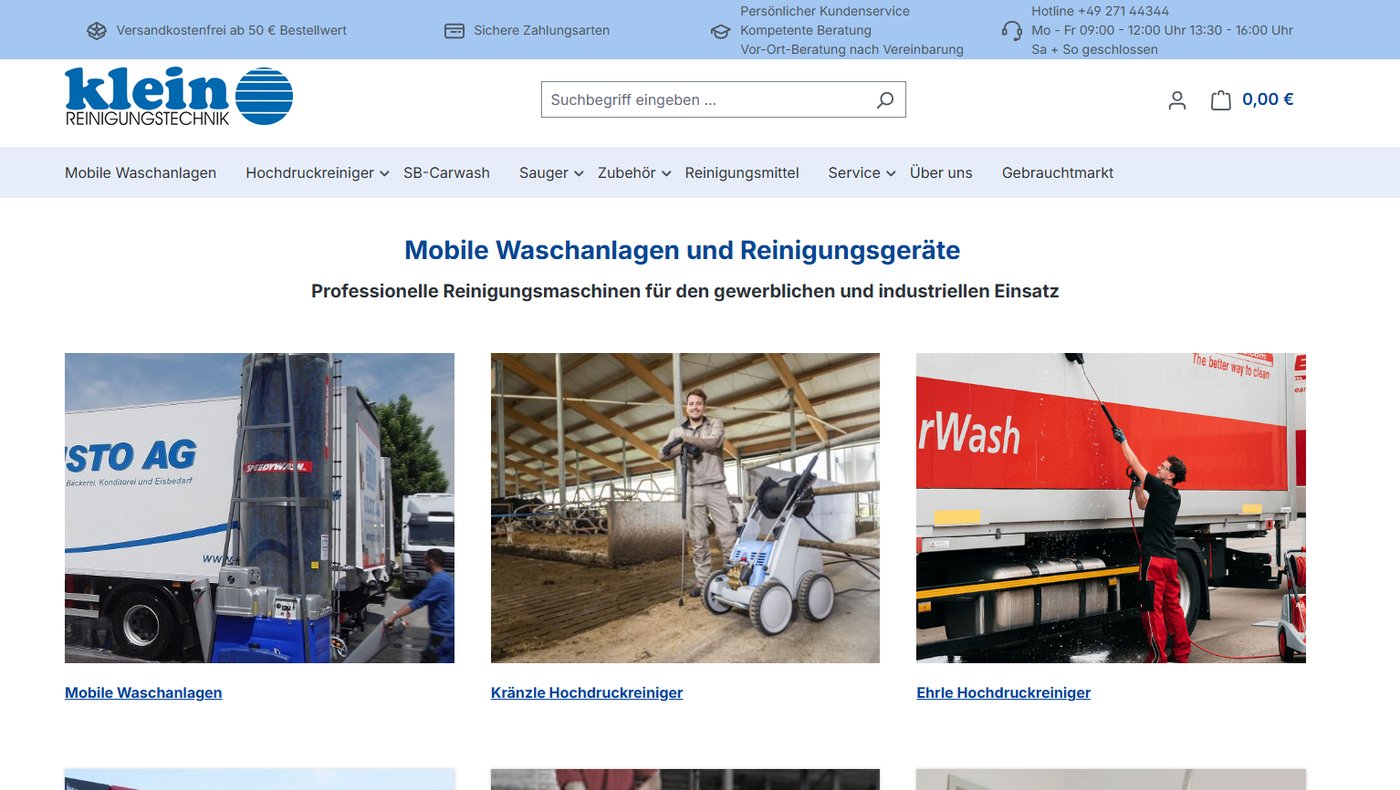Open the shopping cart bag icon

tap(1220, 100)
